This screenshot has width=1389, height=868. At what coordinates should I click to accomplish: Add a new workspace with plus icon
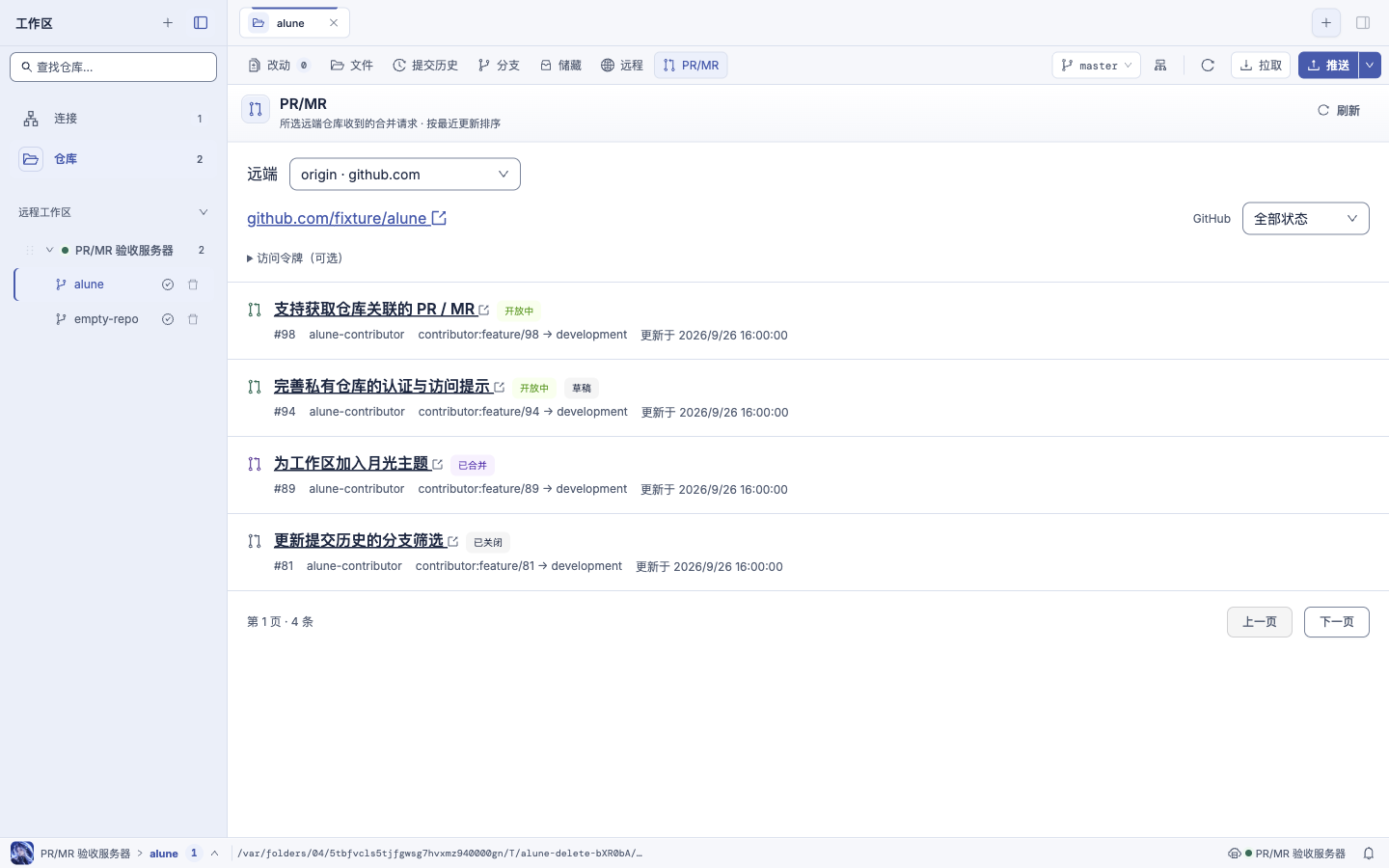click(x=168, y=23)
